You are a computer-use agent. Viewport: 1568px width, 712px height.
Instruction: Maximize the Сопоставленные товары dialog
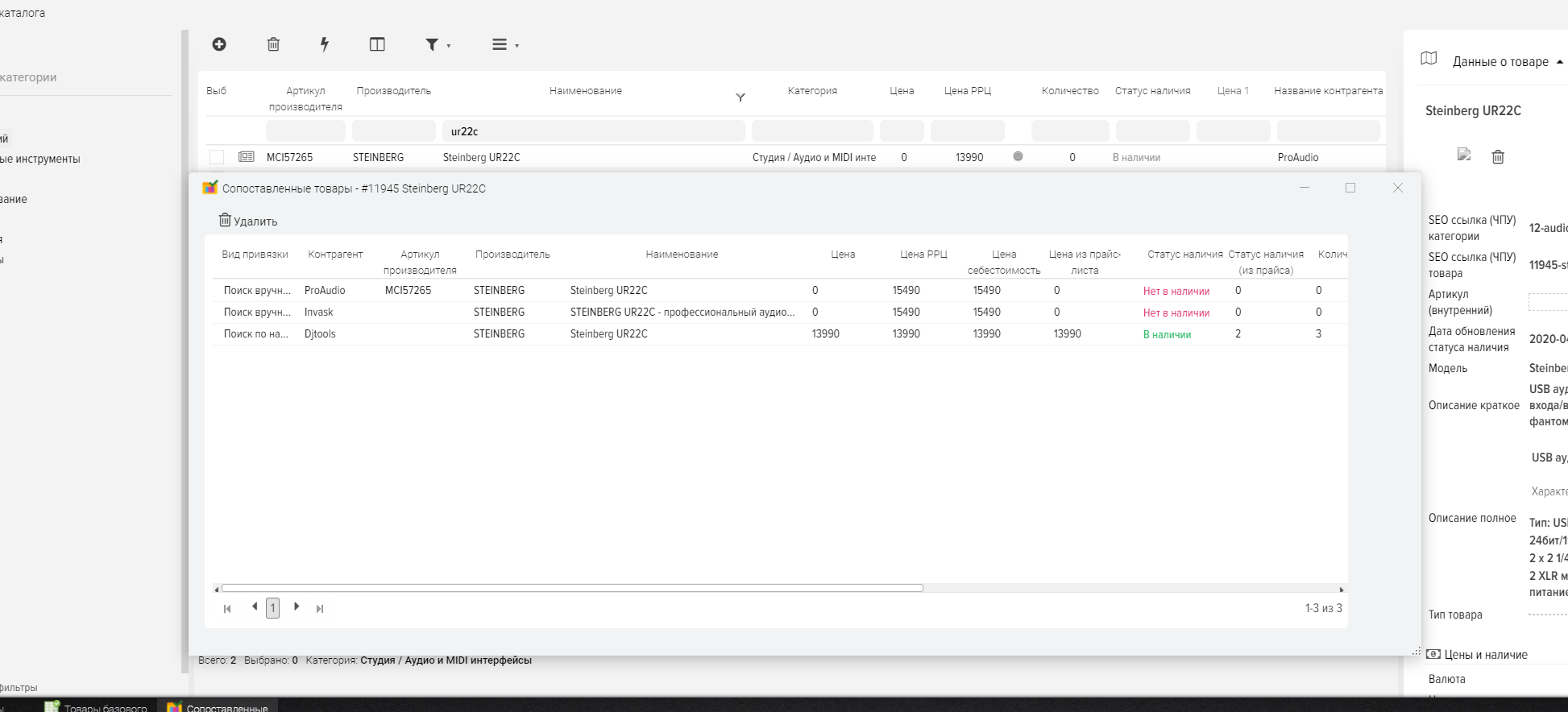[1350, 188]
